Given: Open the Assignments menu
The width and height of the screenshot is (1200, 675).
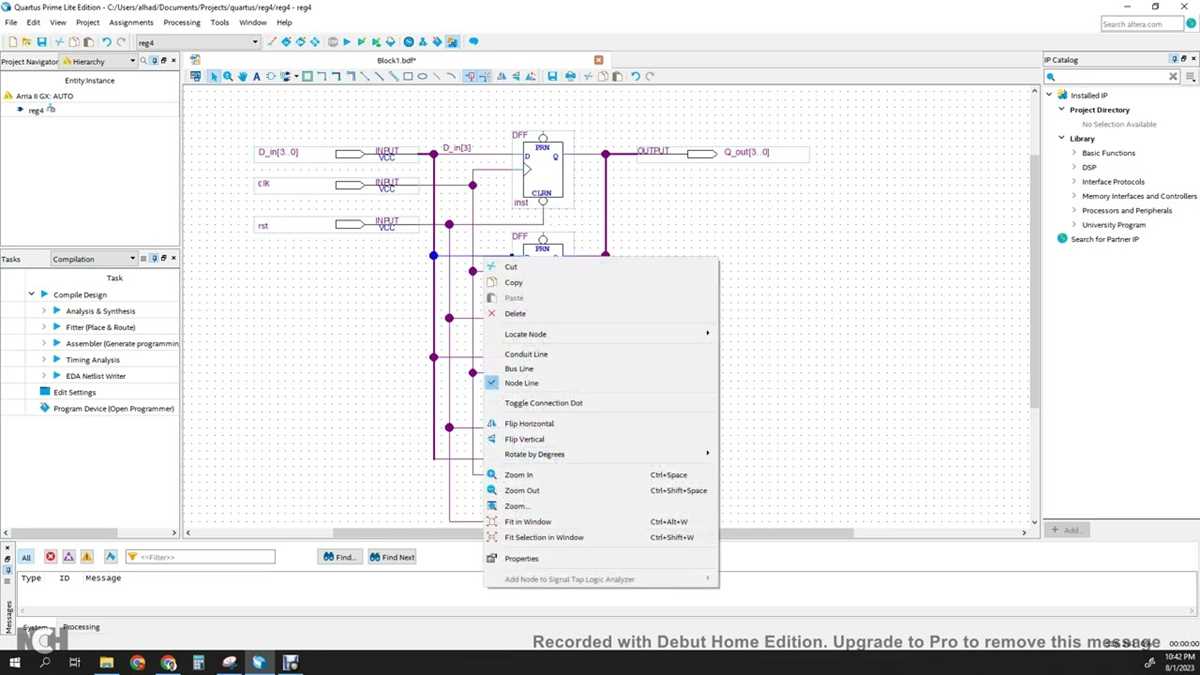Looking at the screenshot, I should click(x=131, y=22).
